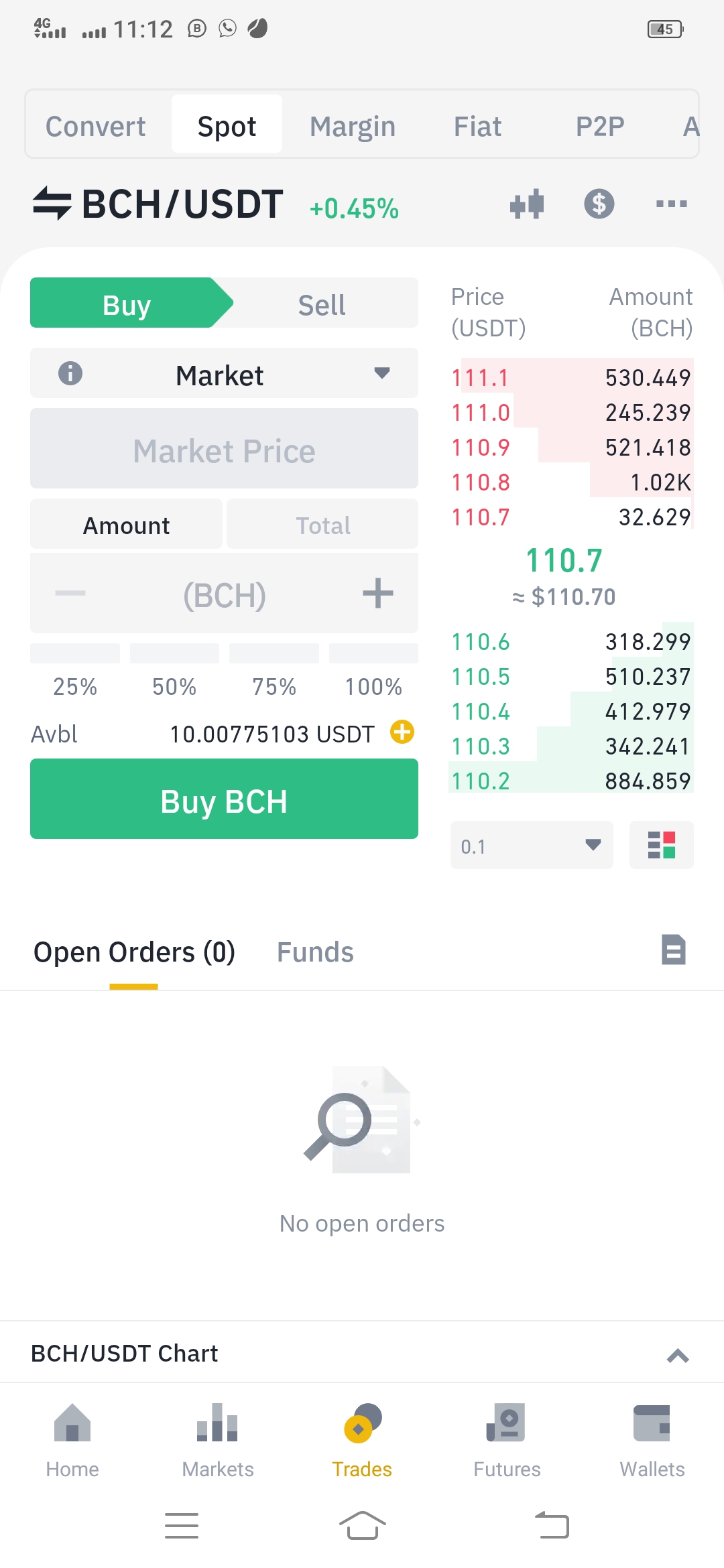The image size is (724, 1568).
Task: Open the Market order type dropdown
Action: coord(224,373)
